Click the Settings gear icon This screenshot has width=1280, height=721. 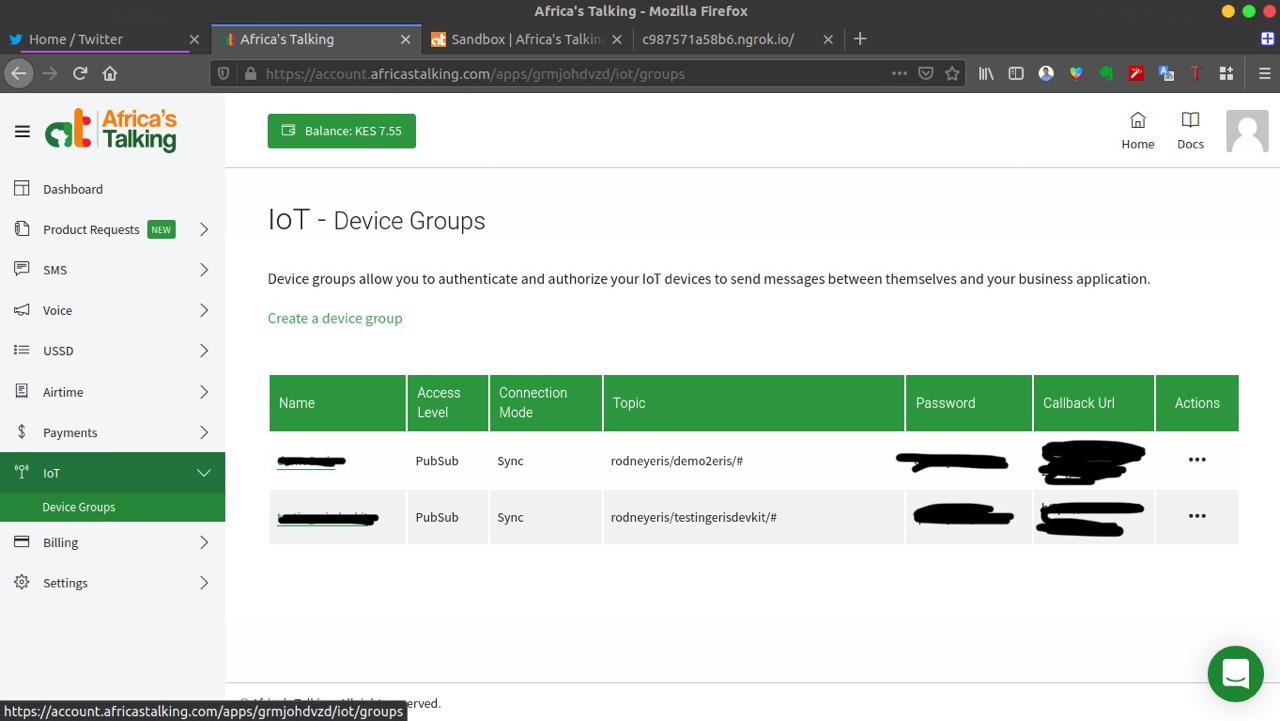(22, 582)
